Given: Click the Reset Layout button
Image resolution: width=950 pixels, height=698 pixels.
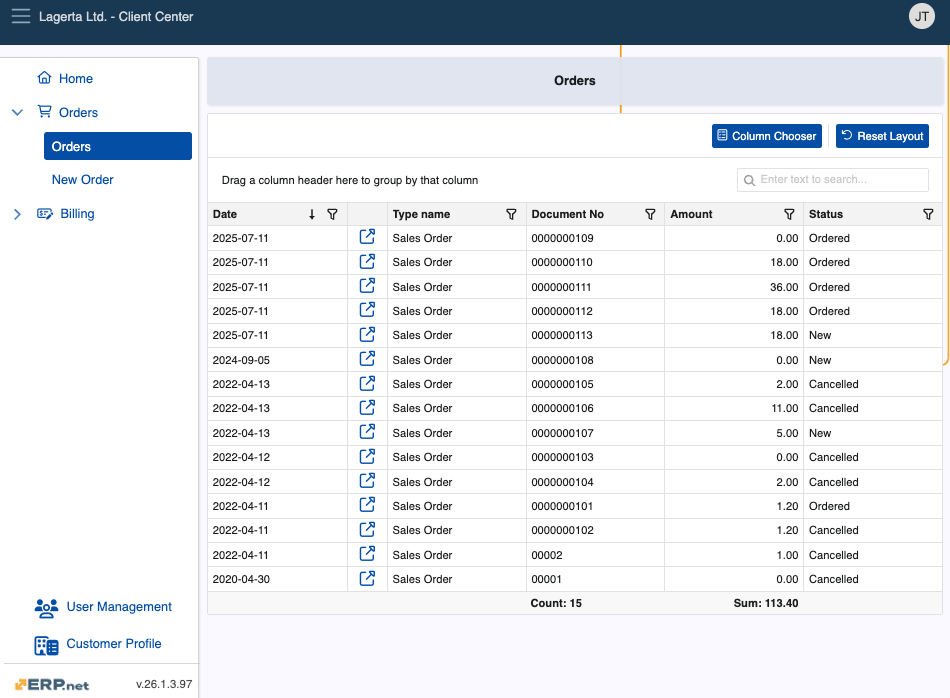Looking at the screenshot, I should pyautogui.click(x=882, y=136).
